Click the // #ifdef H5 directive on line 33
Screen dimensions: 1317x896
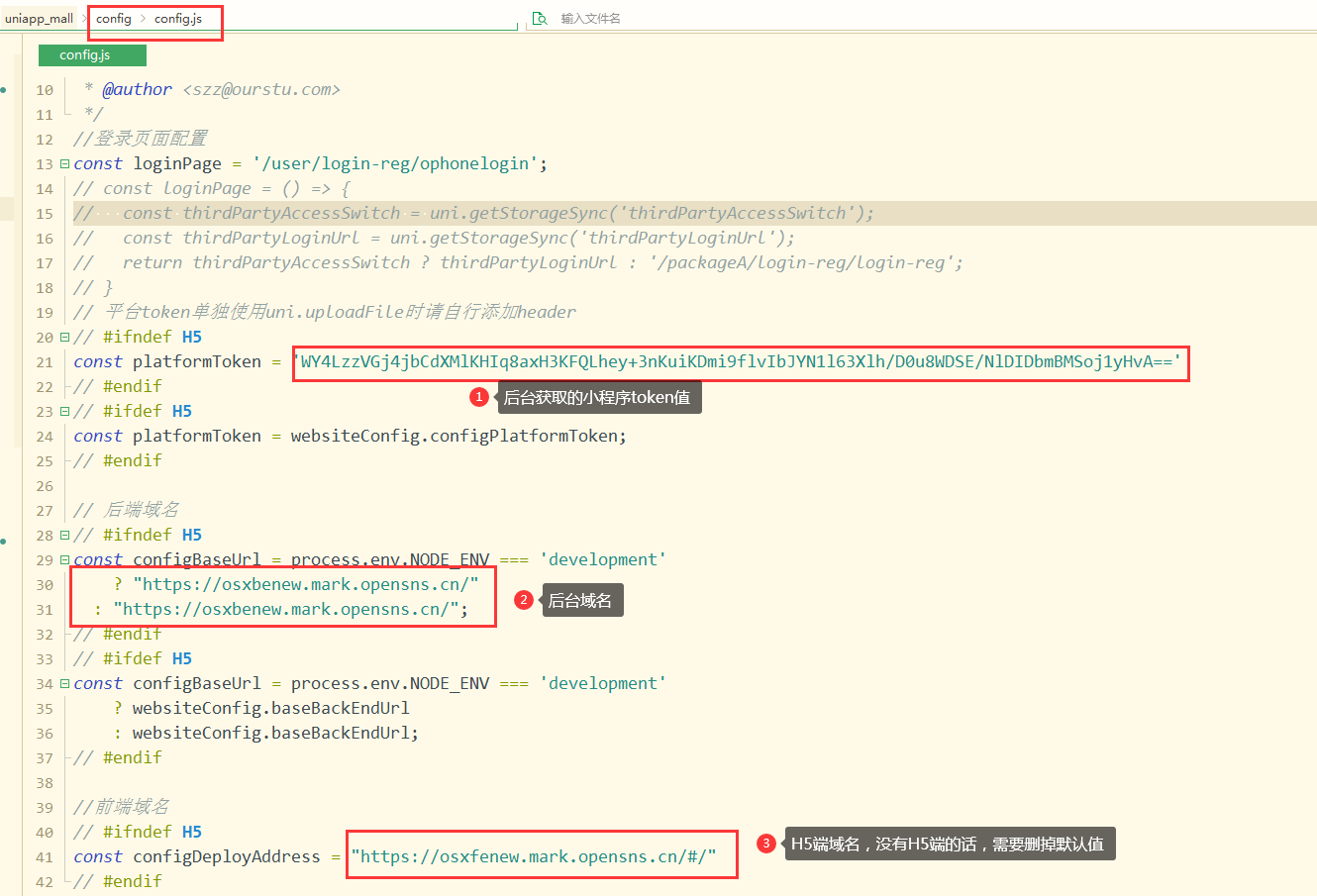133,658
